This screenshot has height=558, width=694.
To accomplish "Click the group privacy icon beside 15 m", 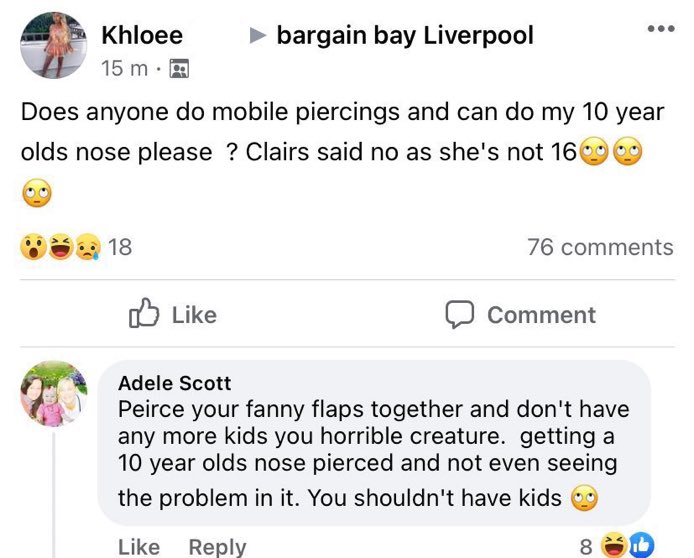I will coord(181,69).
